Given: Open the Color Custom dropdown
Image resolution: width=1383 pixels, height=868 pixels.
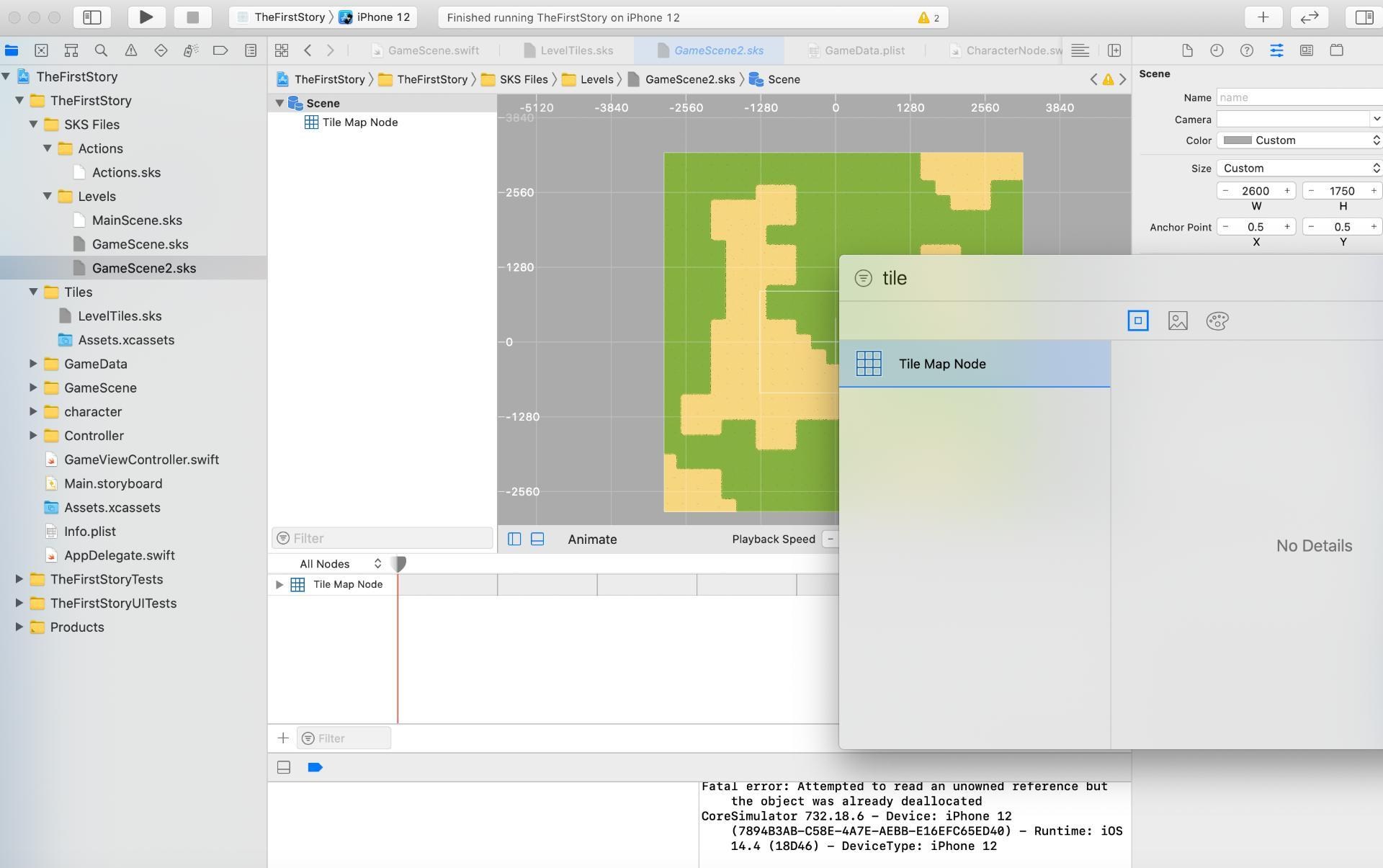Looking at the screenshot, I should tap(1299, 140).
